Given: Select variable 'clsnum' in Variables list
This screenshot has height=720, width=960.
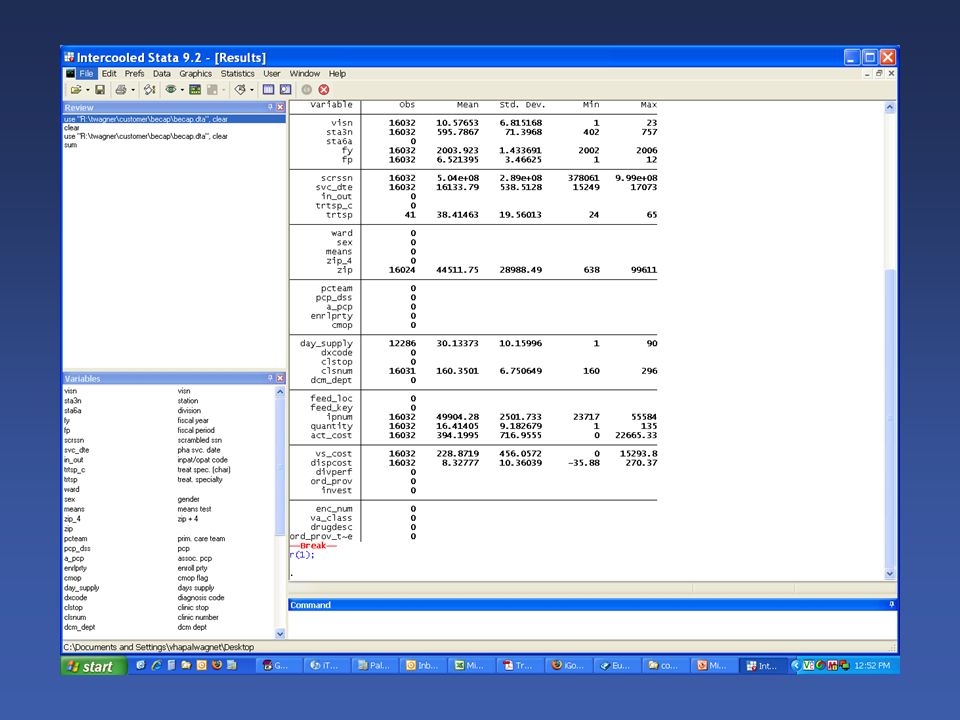Looking at the screenshot, I should coord(75,617).
